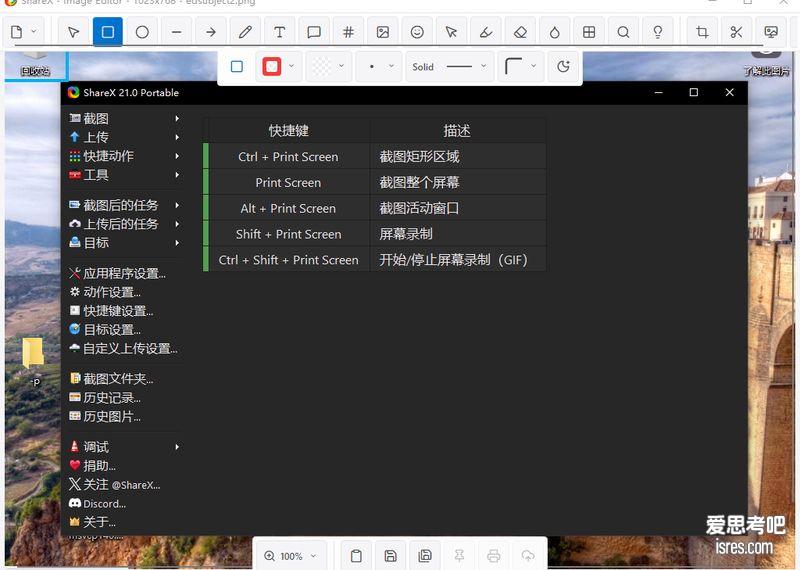This screenshot has width=800, height=570.
Task: Open the 工具 menu in ShareX
Action: (x=124, y=175)
